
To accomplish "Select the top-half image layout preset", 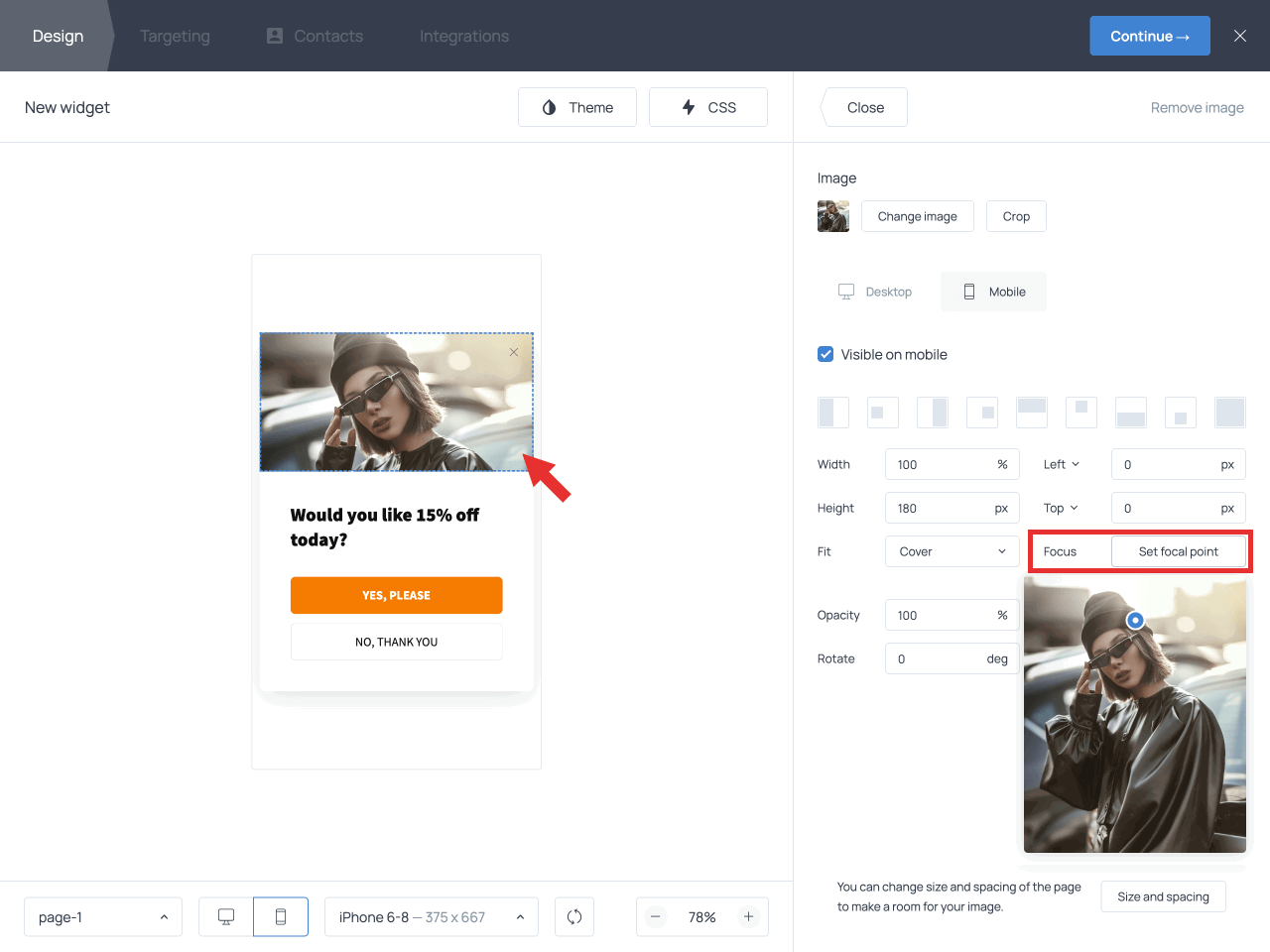I will click(x=1031, y=413).
